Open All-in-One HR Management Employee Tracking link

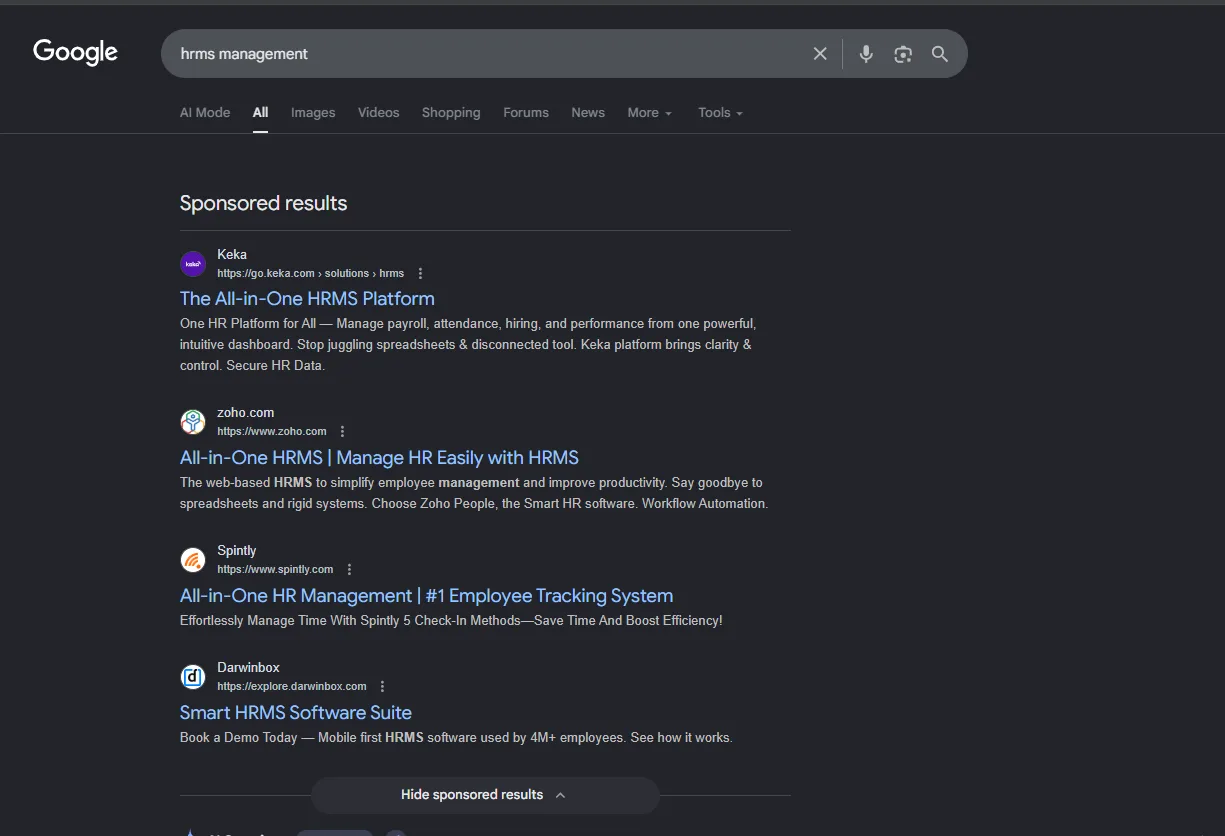pos(426,595)
